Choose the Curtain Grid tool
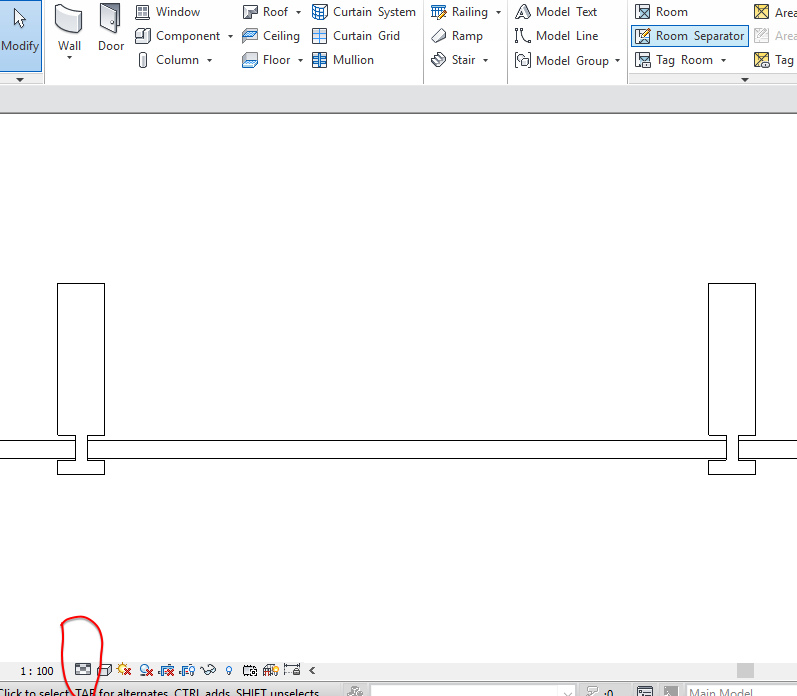Viewport: 797px width, 696px height. pos(356,36)
